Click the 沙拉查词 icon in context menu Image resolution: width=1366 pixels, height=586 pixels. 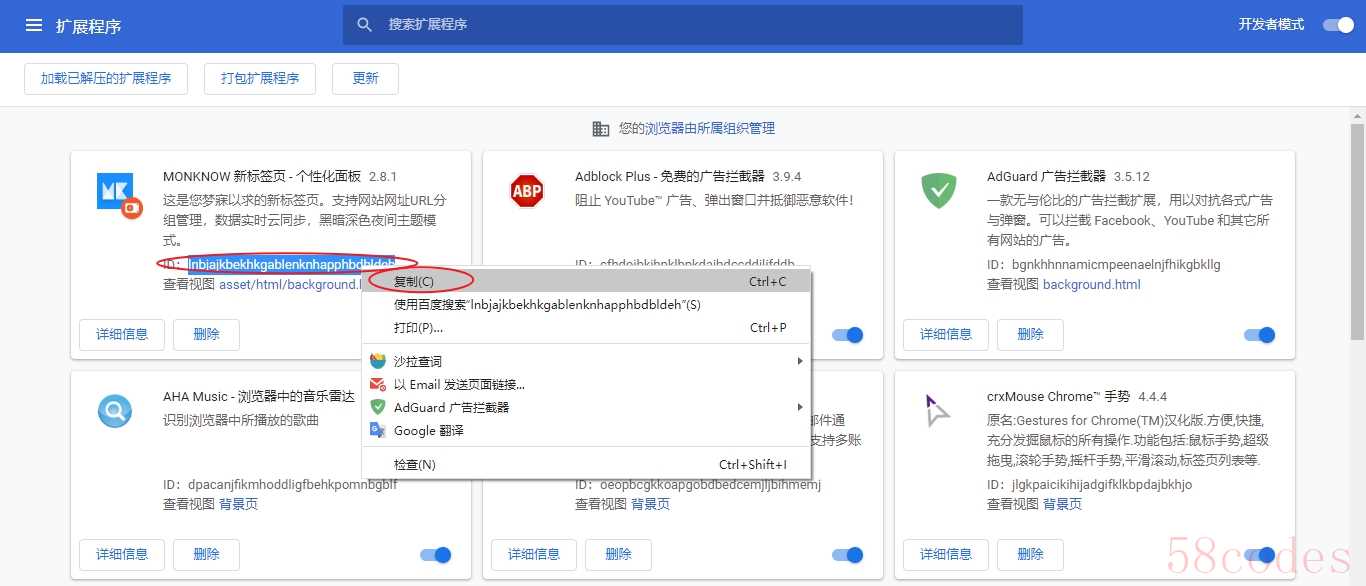tap(378, 361)
